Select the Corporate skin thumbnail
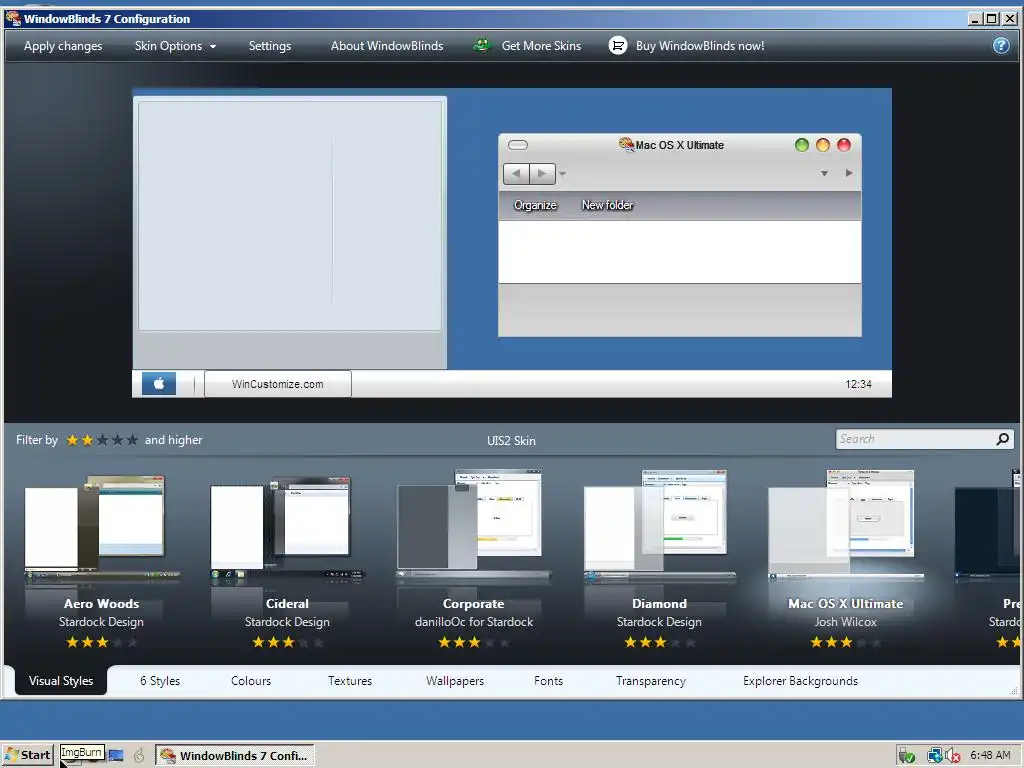 [473, 526]
